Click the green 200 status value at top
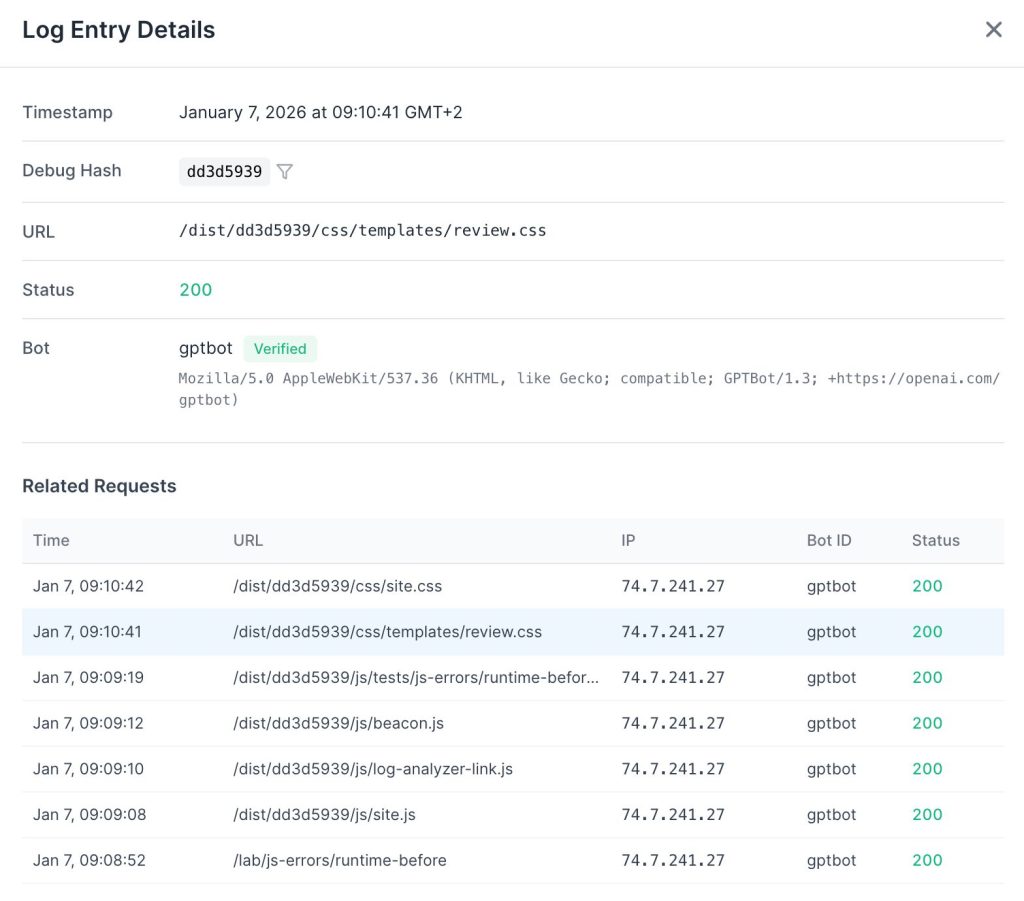 tap(195, 290)
